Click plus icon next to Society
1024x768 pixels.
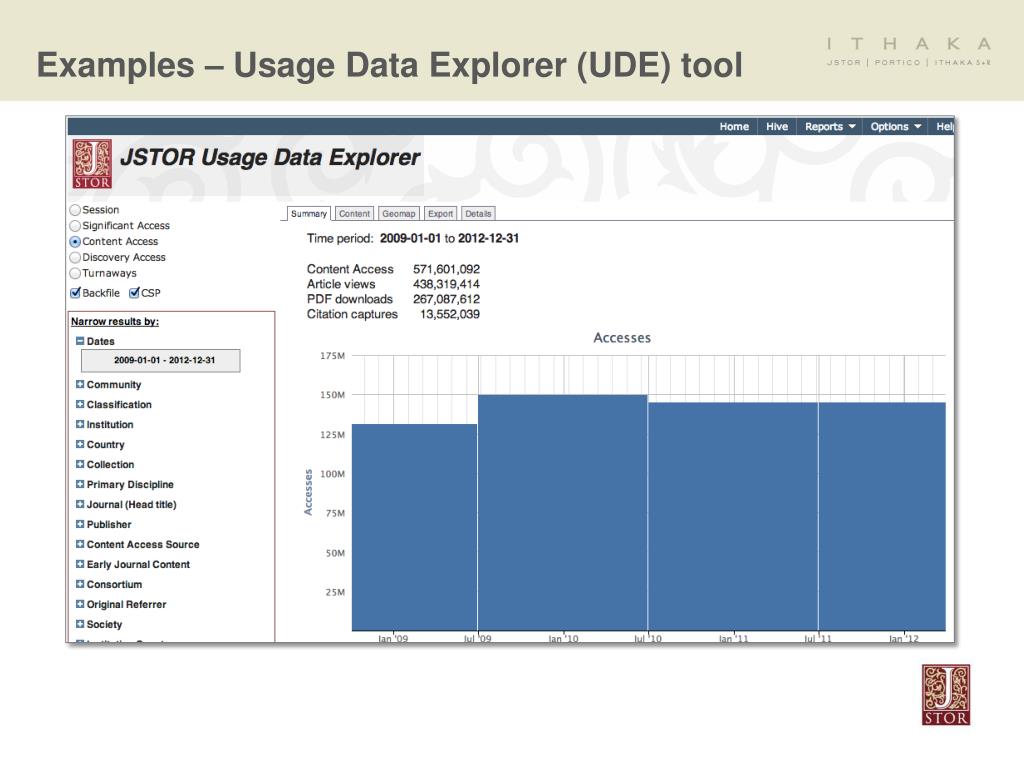[80, 625]
